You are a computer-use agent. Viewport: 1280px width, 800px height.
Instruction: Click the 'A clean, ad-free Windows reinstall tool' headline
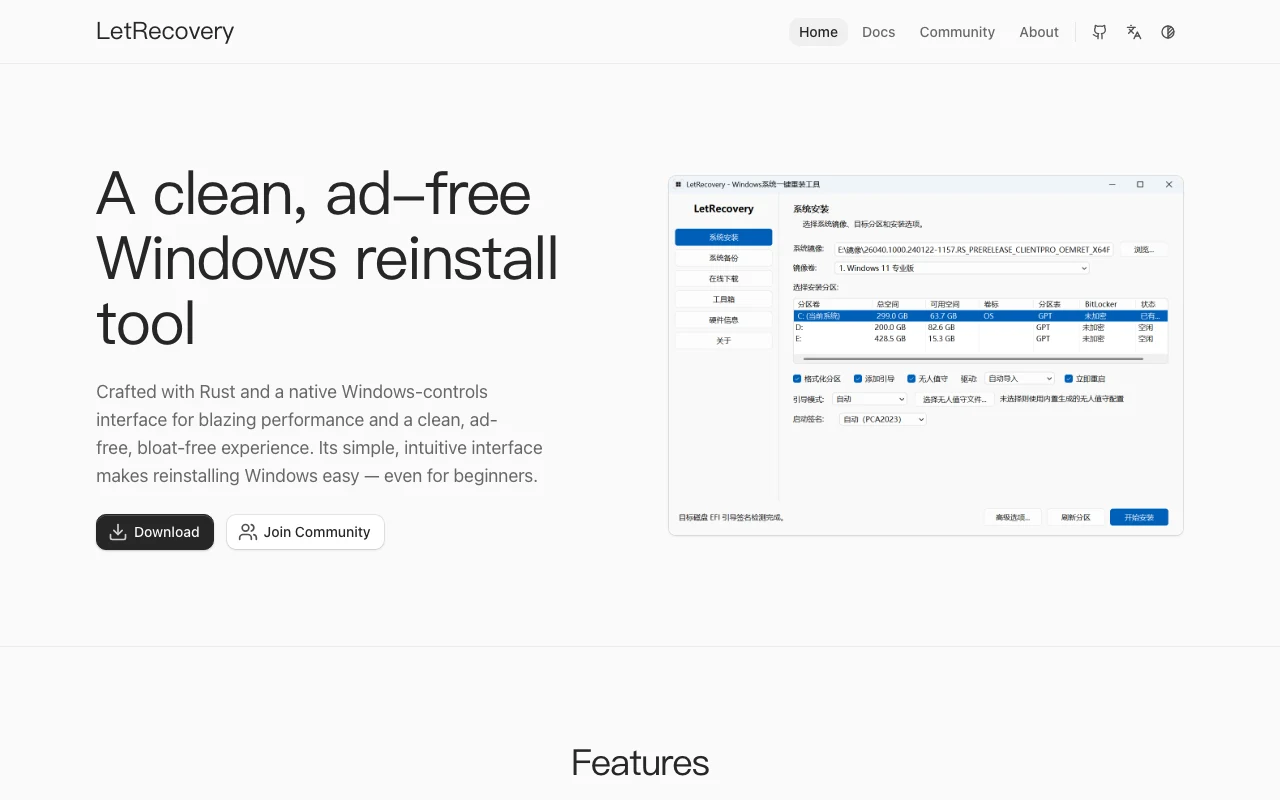(x=327, y=258)
